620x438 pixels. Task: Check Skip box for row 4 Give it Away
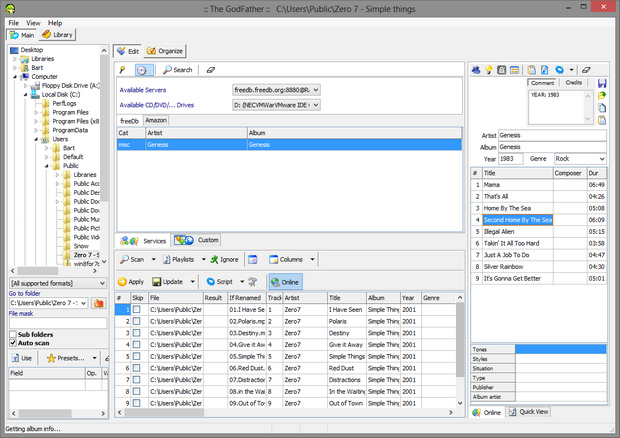[x=136, y=345]
